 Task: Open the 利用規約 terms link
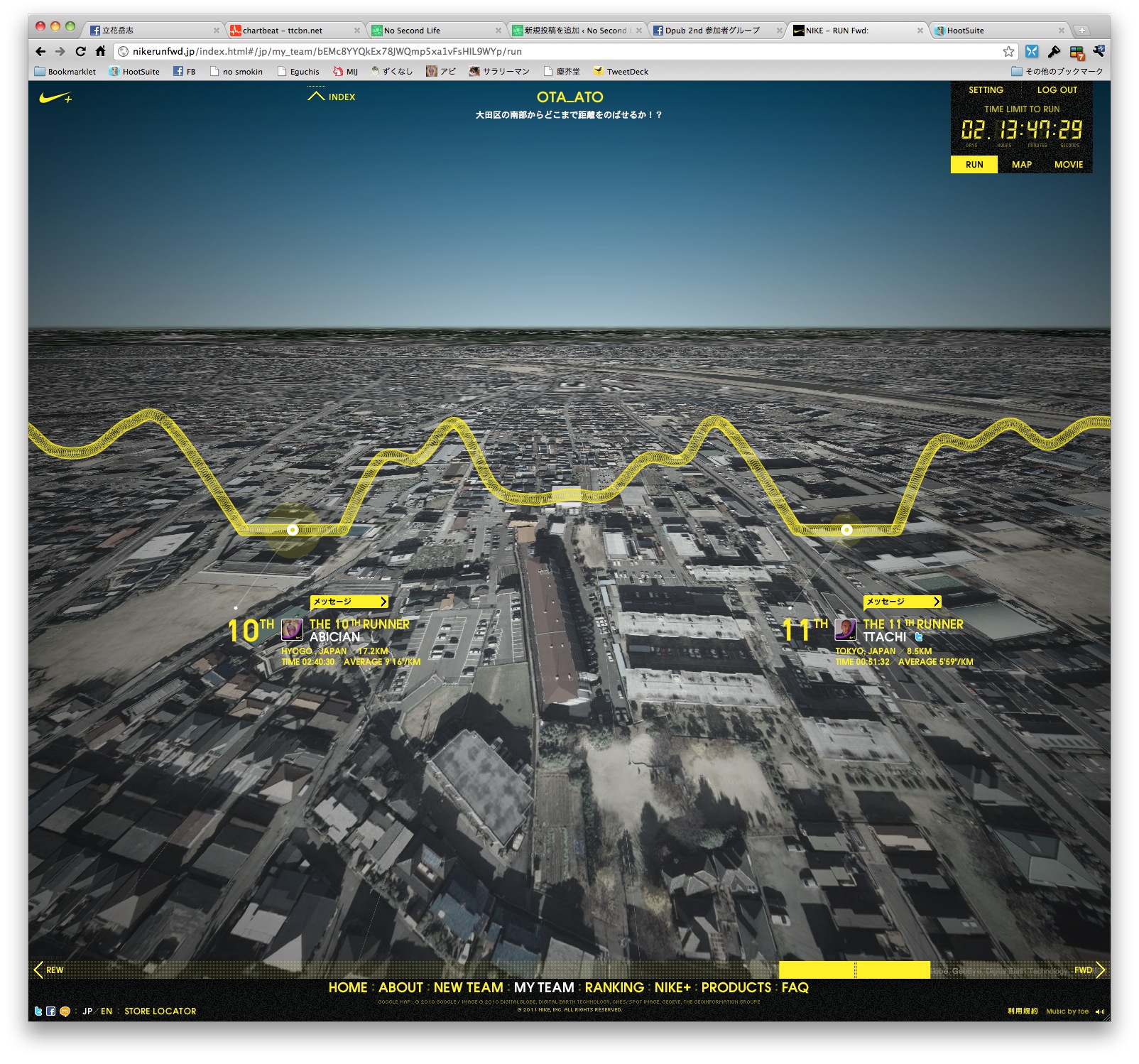[1023, 1011]
